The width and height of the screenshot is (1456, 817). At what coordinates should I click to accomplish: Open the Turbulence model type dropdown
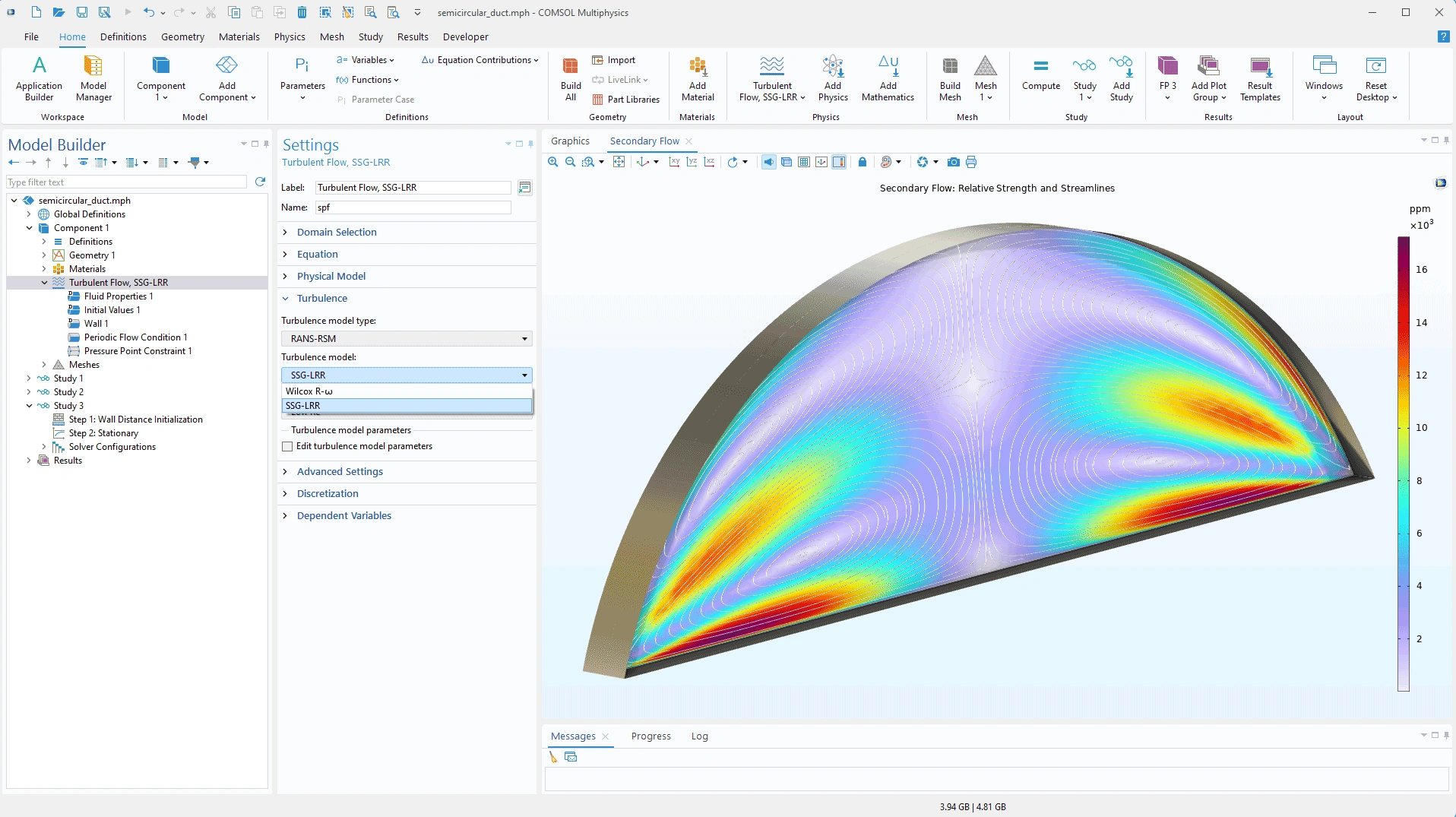(407, 339)
